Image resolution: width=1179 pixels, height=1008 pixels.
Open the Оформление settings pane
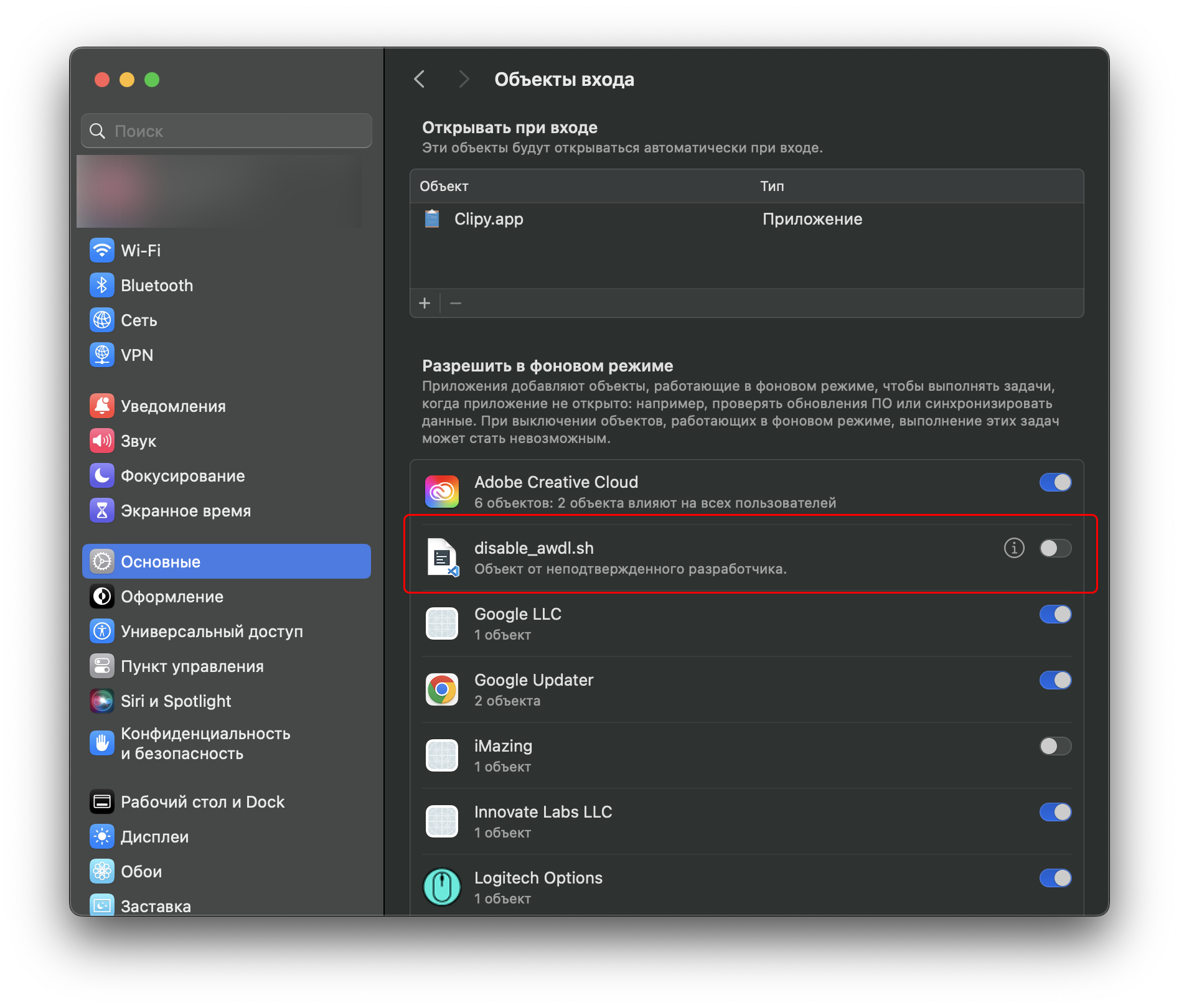point(227,597)
